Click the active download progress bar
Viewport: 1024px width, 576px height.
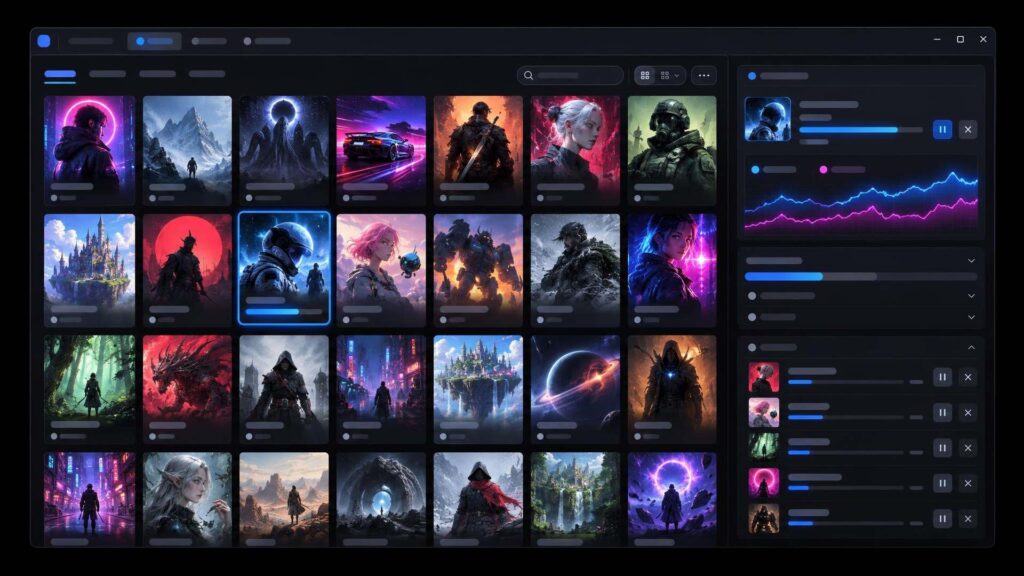(861, 130)
